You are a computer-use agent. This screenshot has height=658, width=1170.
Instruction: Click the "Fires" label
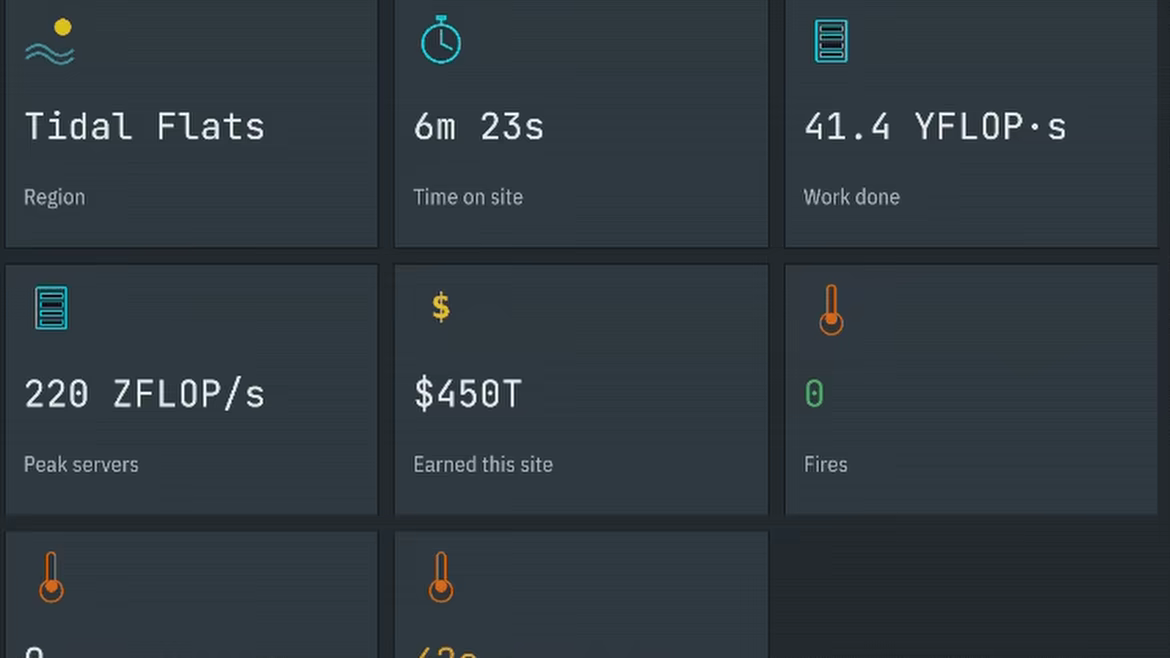click(825, 465)
